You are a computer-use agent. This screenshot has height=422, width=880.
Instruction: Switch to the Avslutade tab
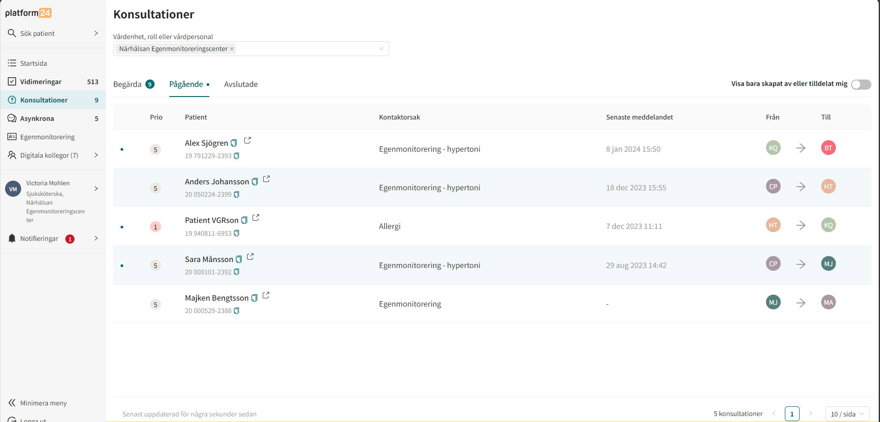coord(240,85)
